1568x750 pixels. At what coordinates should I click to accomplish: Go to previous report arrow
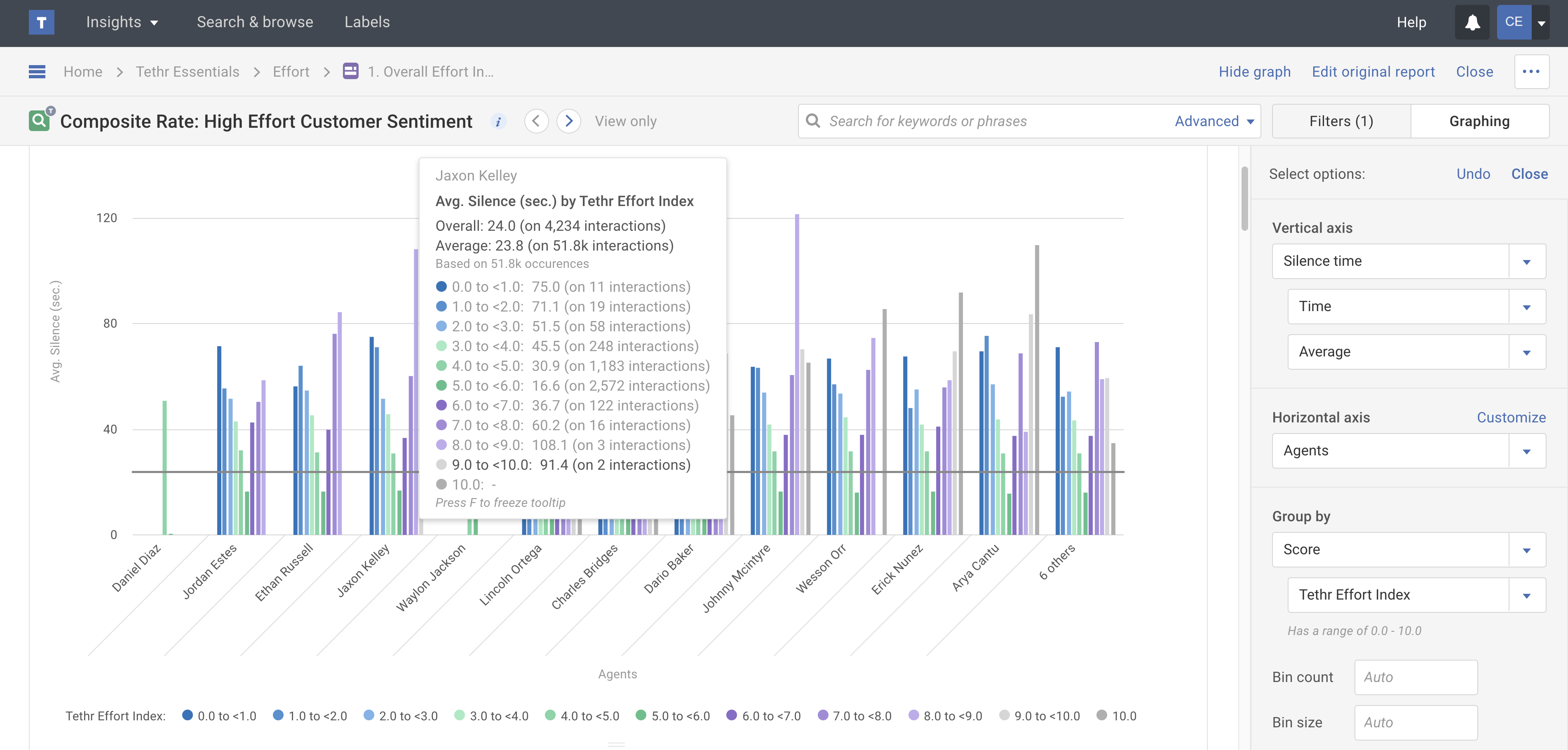click(536, 121)
